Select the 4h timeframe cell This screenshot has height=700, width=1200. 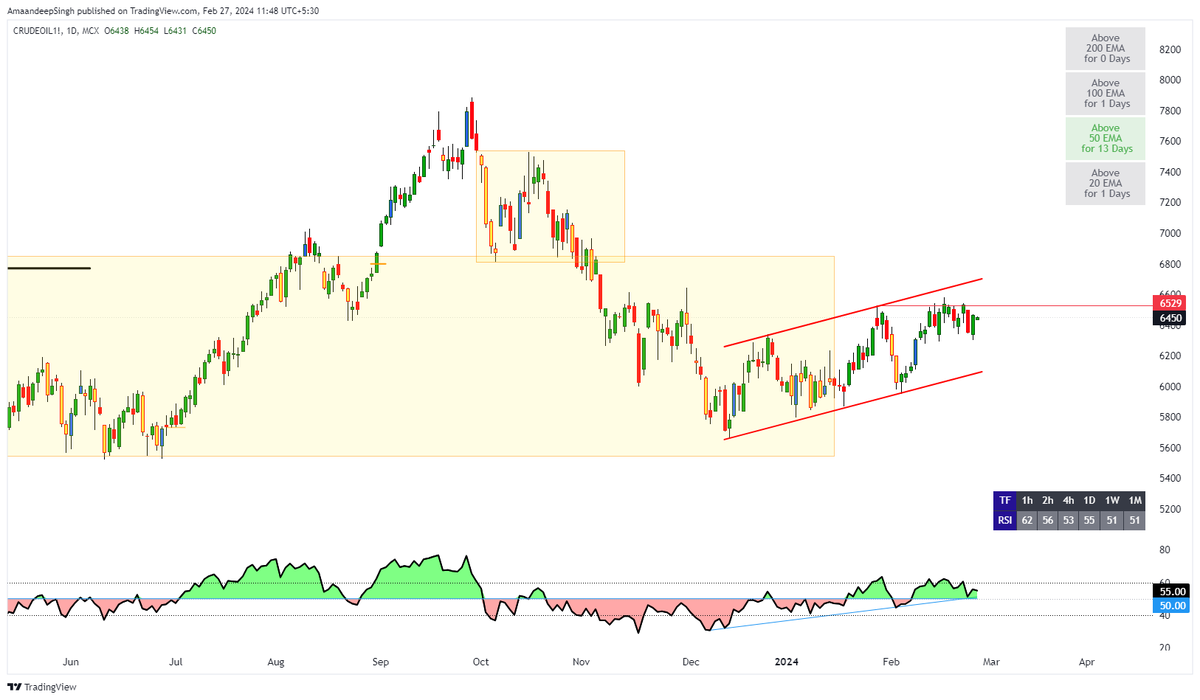(x=1070, y=500)
